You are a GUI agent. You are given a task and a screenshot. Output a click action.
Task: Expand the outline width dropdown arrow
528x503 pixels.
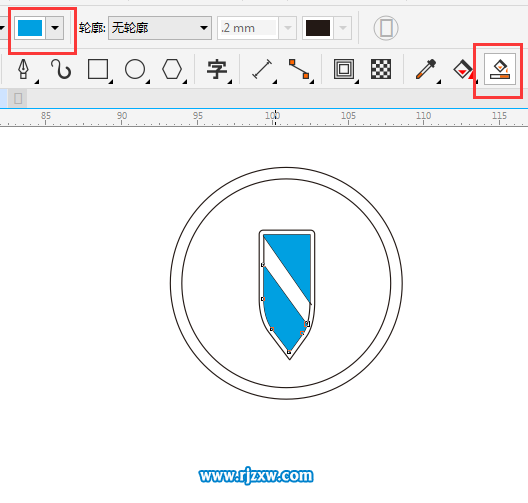288,28
